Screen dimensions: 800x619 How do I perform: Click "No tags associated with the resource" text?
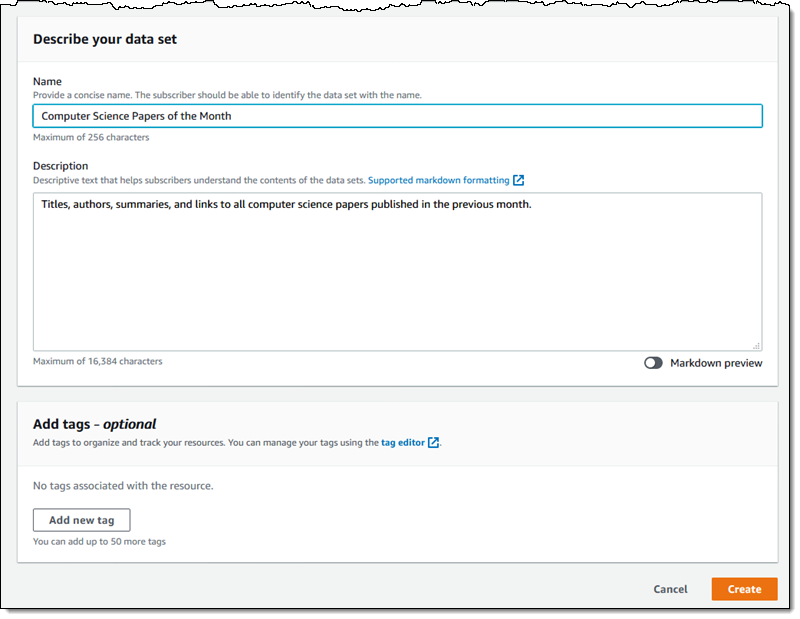(123, 487)
